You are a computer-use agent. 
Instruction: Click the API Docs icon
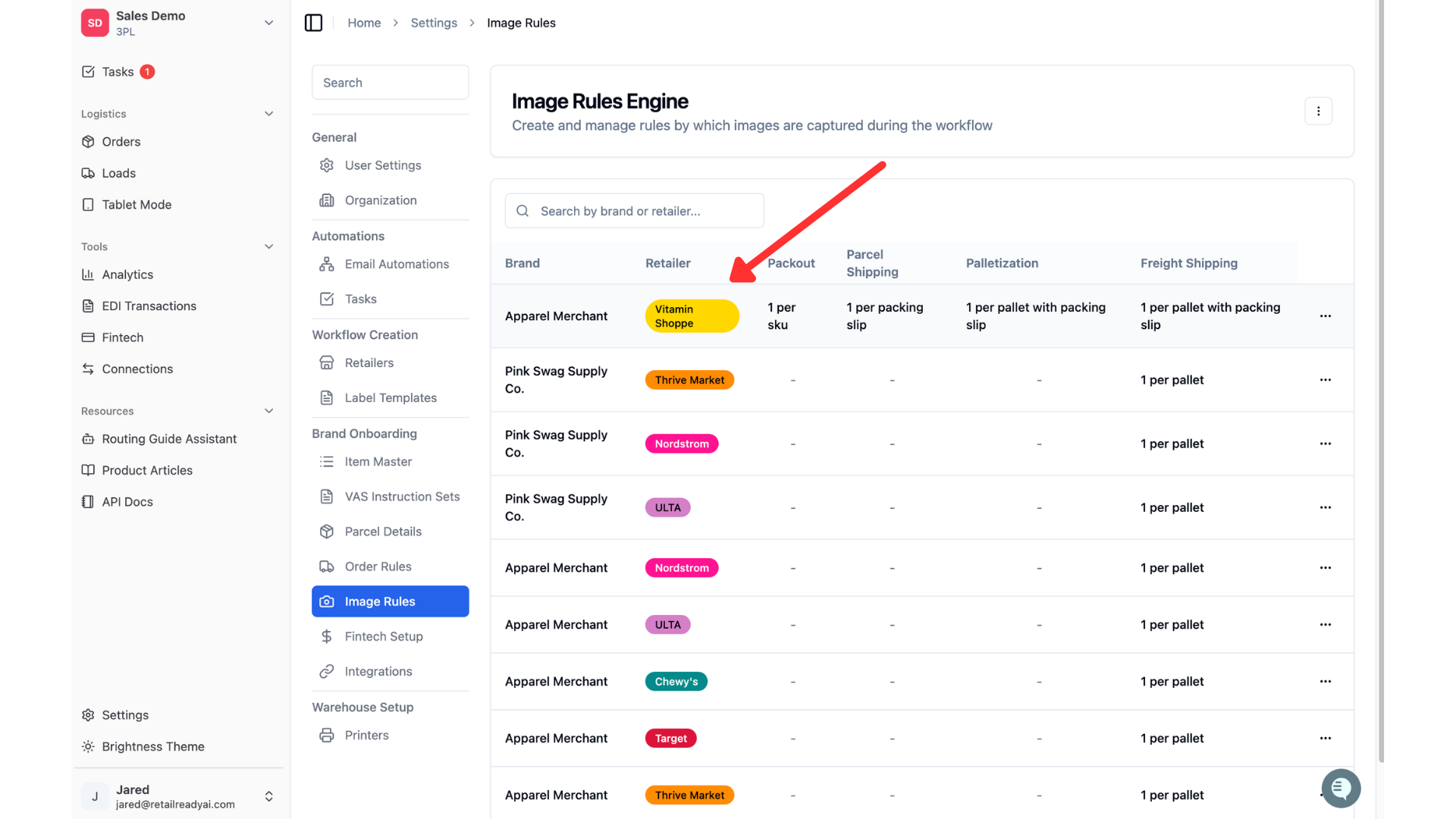tap(88, 502)
